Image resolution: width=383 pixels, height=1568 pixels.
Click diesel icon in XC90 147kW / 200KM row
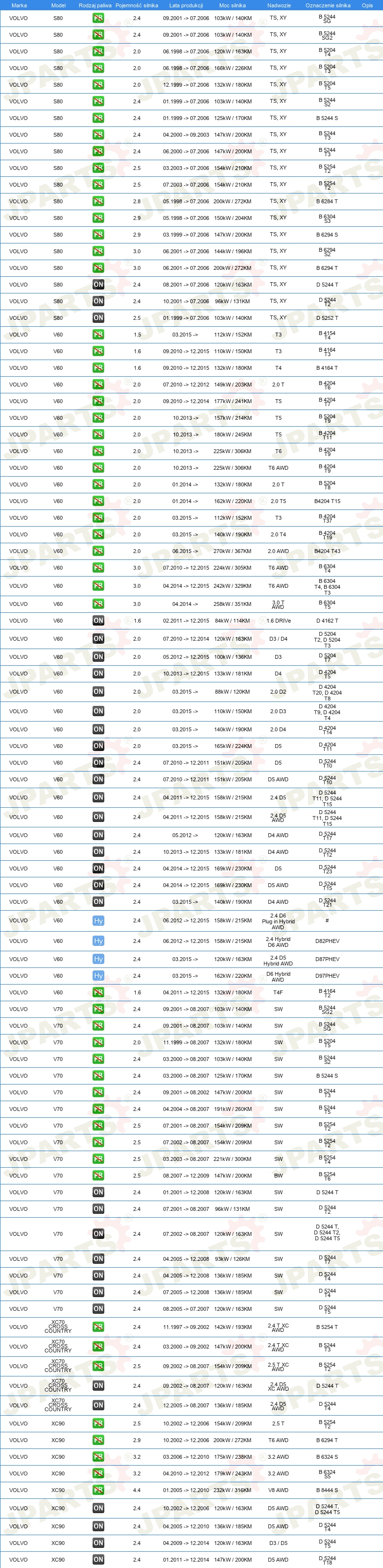click(x=98, y=1560)
